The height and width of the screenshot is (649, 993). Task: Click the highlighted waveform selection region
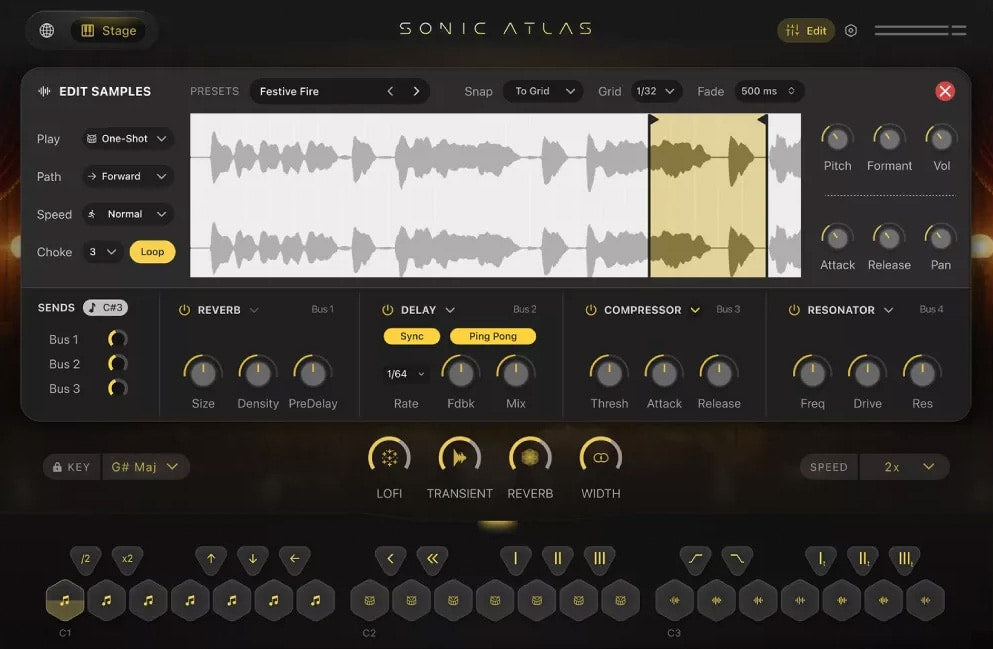coord(708,195)
